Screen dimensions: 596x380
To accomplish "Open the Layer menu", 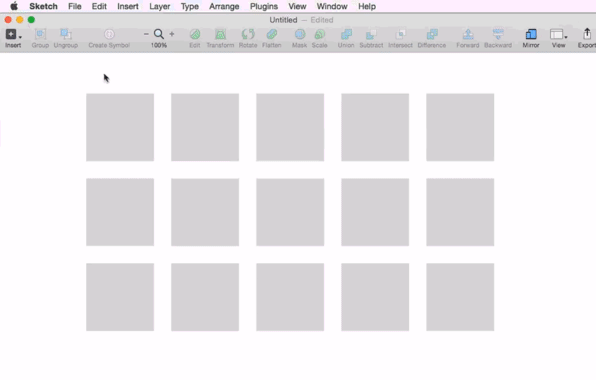I will [x=160, y=6].
